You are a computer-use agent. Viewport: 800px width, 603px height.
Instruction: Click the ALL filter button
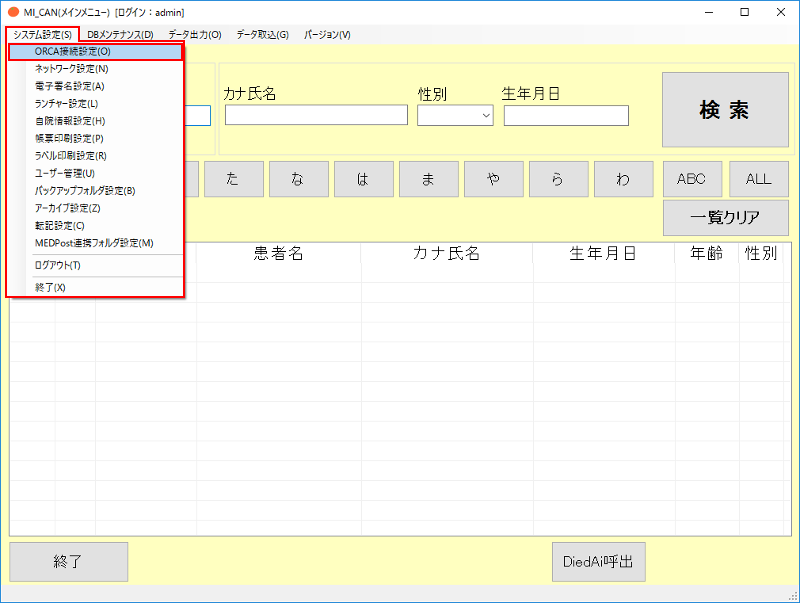tap(758, 179)
